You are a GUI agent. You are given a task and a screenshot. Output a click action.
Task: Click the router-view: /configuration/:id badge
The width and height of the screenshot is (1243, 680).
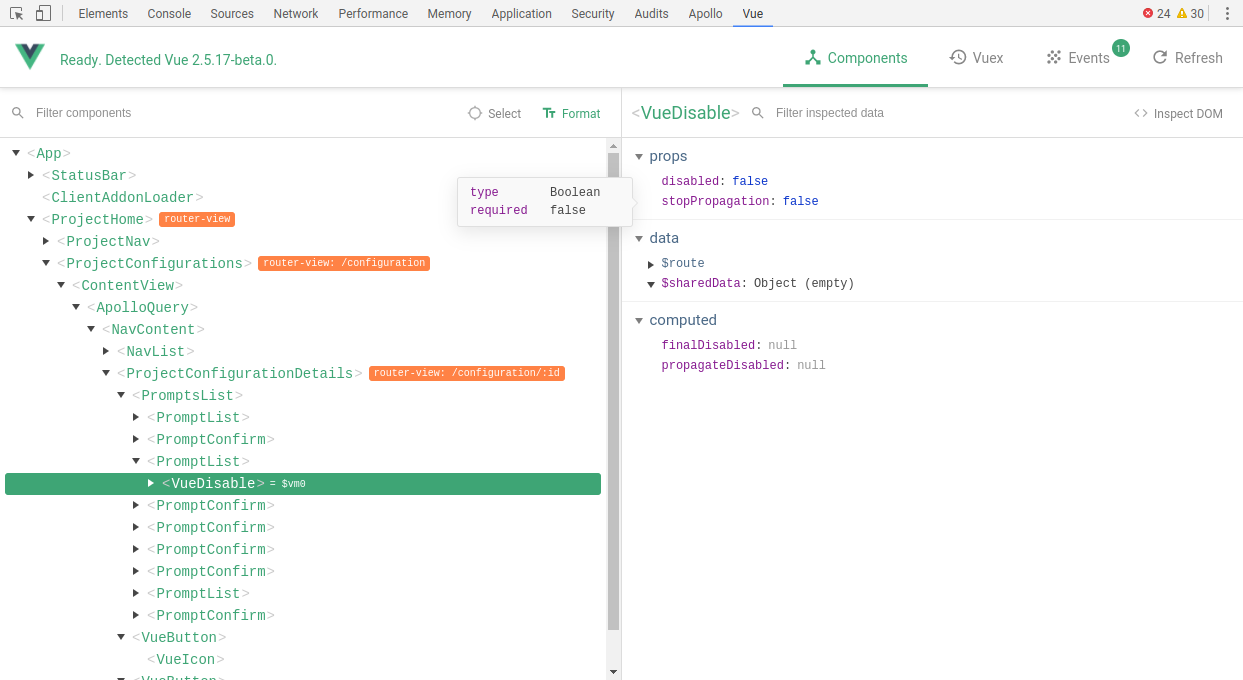coord(467,373)
